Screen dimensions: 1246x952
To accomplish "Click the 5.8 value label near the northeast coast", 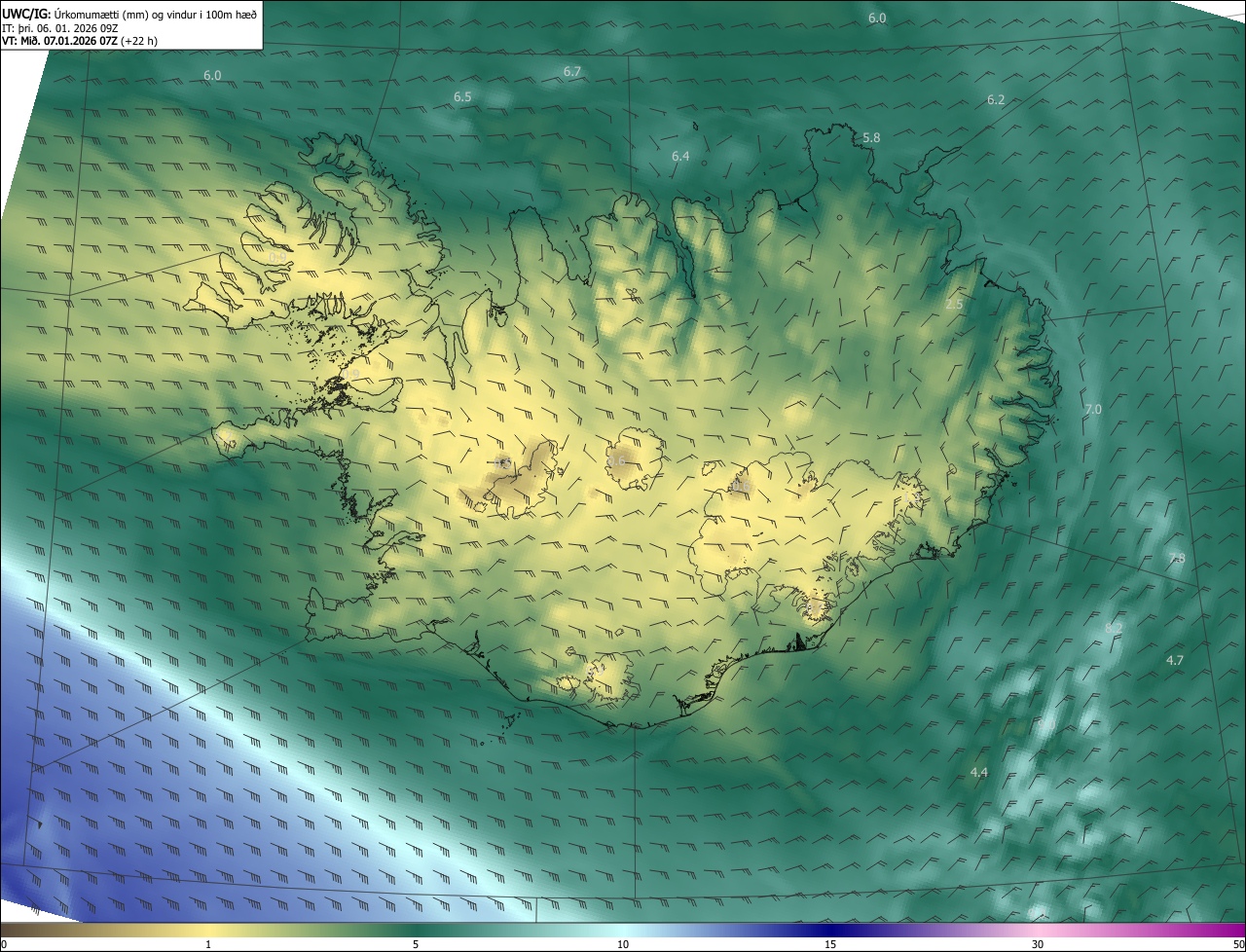I will 871,138.
